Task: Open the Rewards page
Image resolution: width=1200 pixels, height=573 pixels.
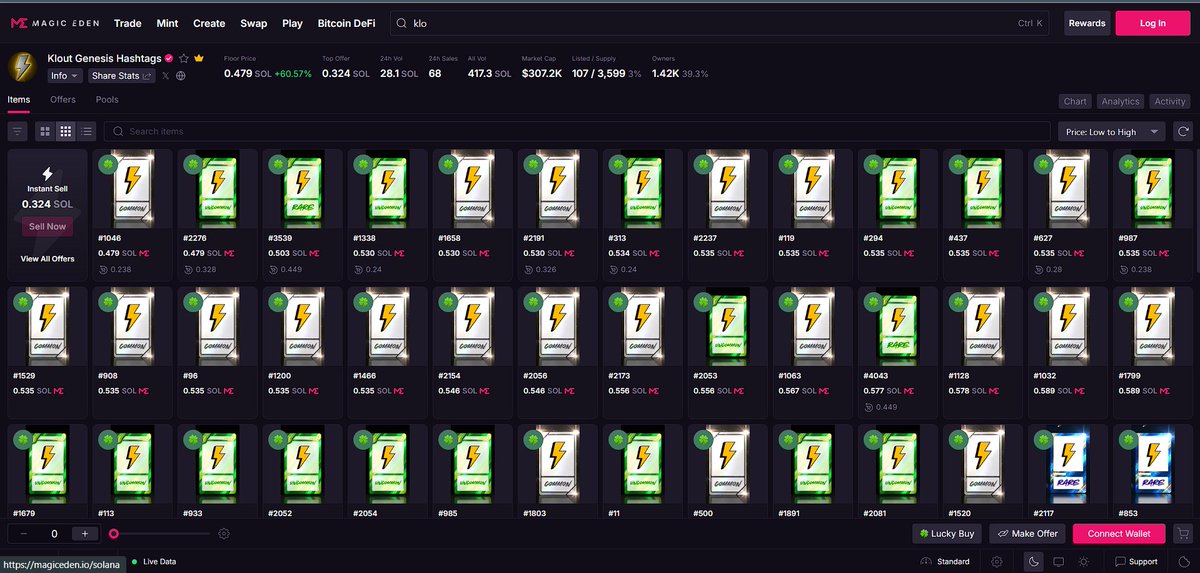Action: [1087, 23]
